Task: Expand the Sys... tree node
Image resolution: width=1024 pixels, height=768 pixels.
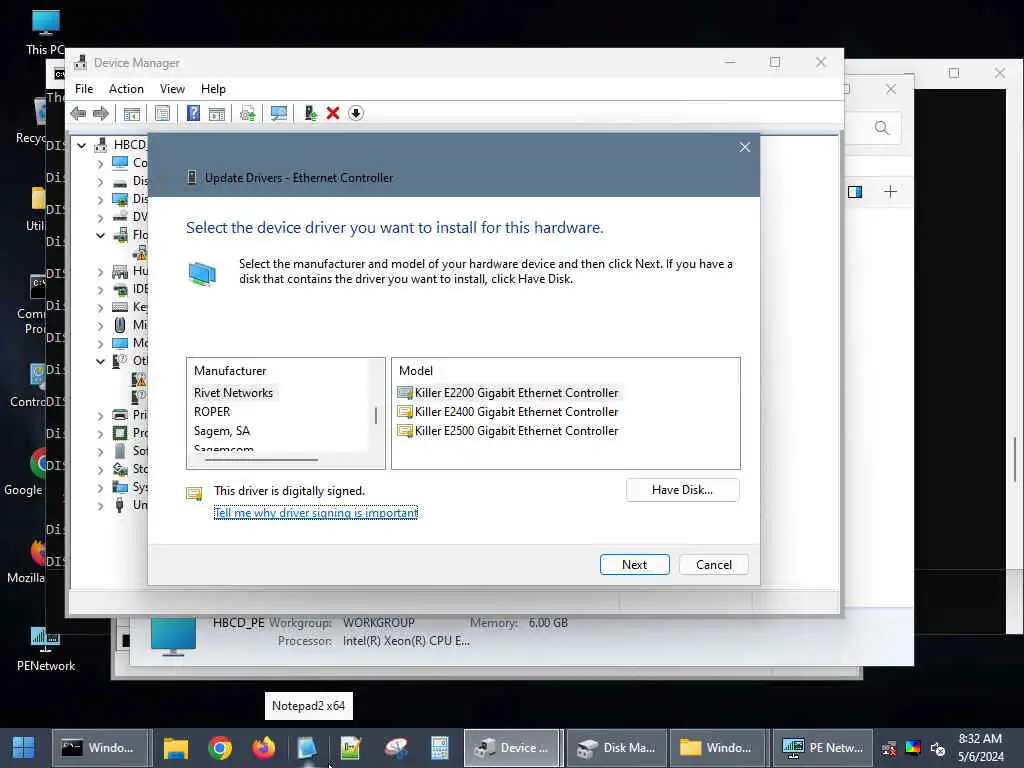Action: 101,488
